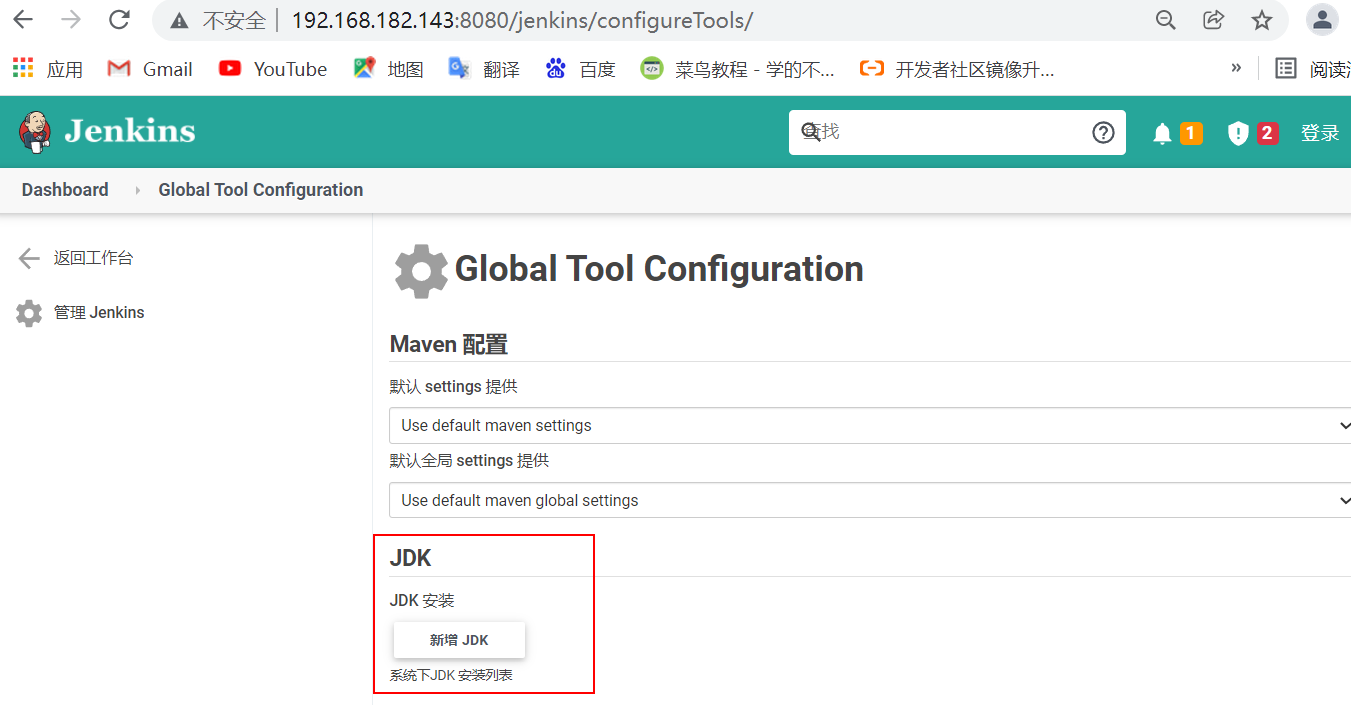1351x705 pixels.
Task: Open the default global settings dropdown
Action: click(869, 500)
